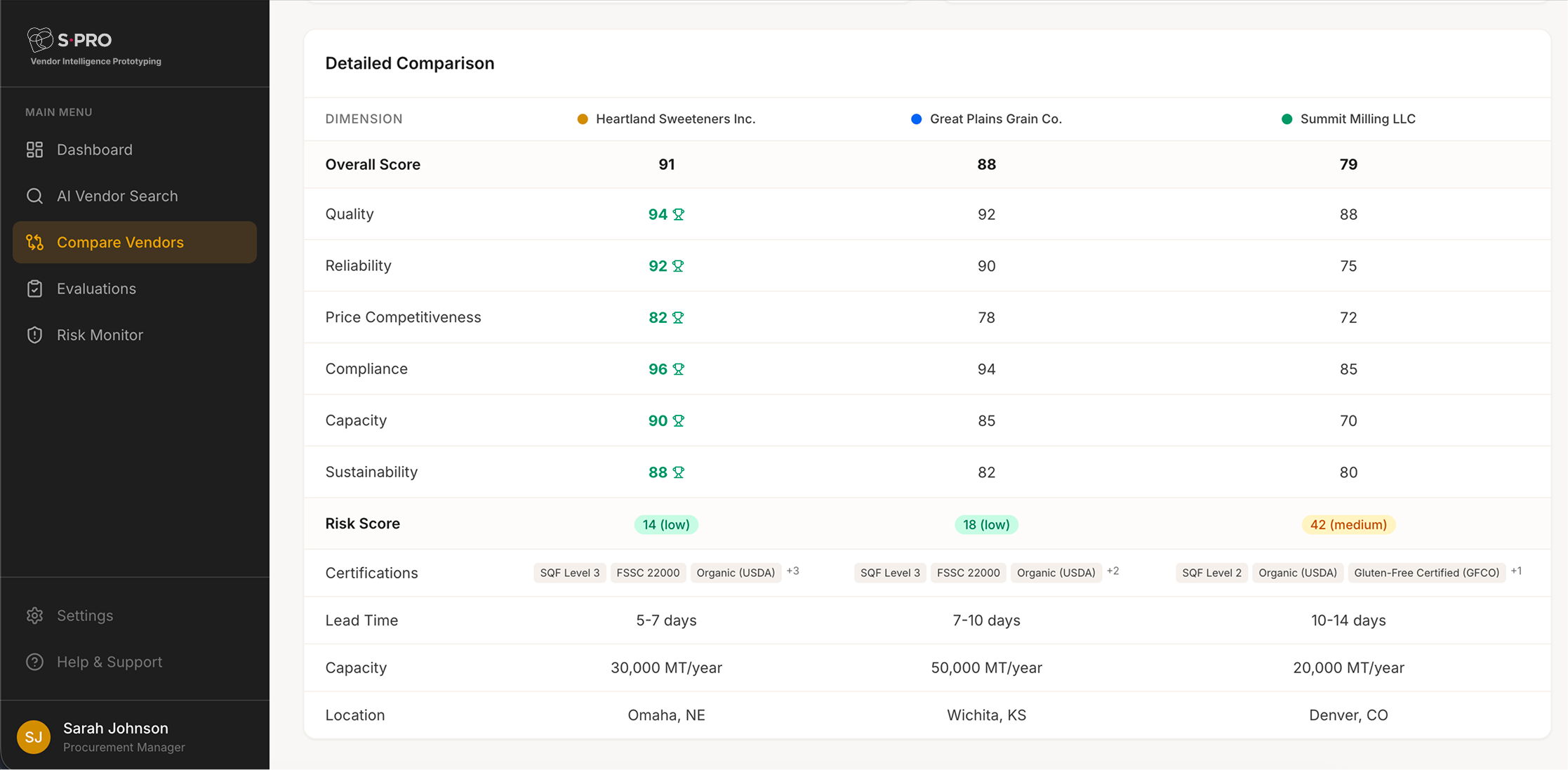
Task: Open Evaluations via its clipboard icon
Action: click(35, 288)
